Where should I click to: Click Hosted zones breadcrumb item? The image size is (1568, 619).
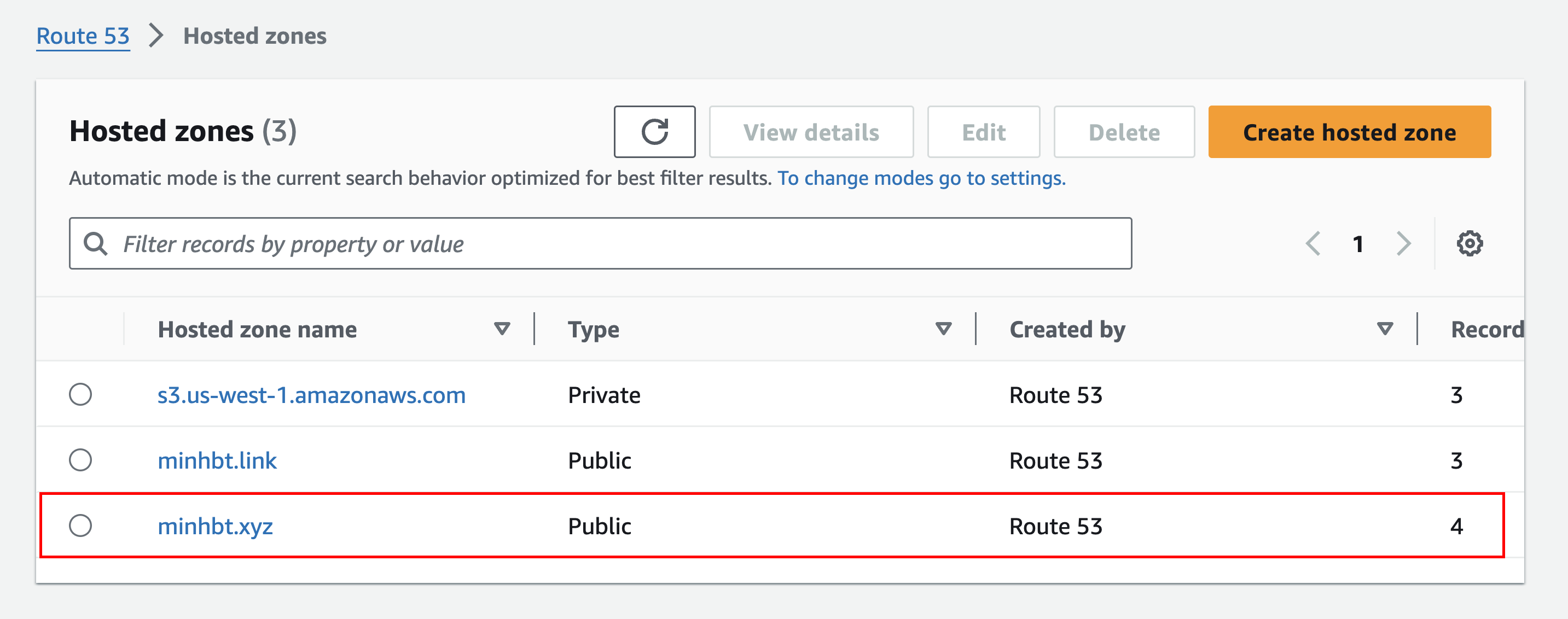pos(254,36)
